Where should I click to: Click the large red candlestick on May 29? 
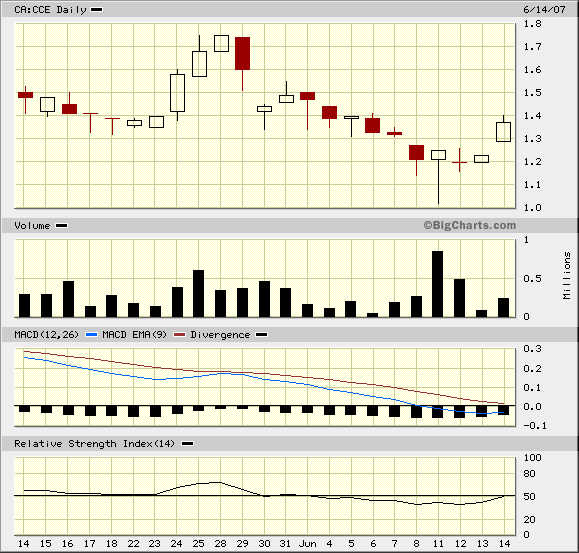click(x=243, y=54)
